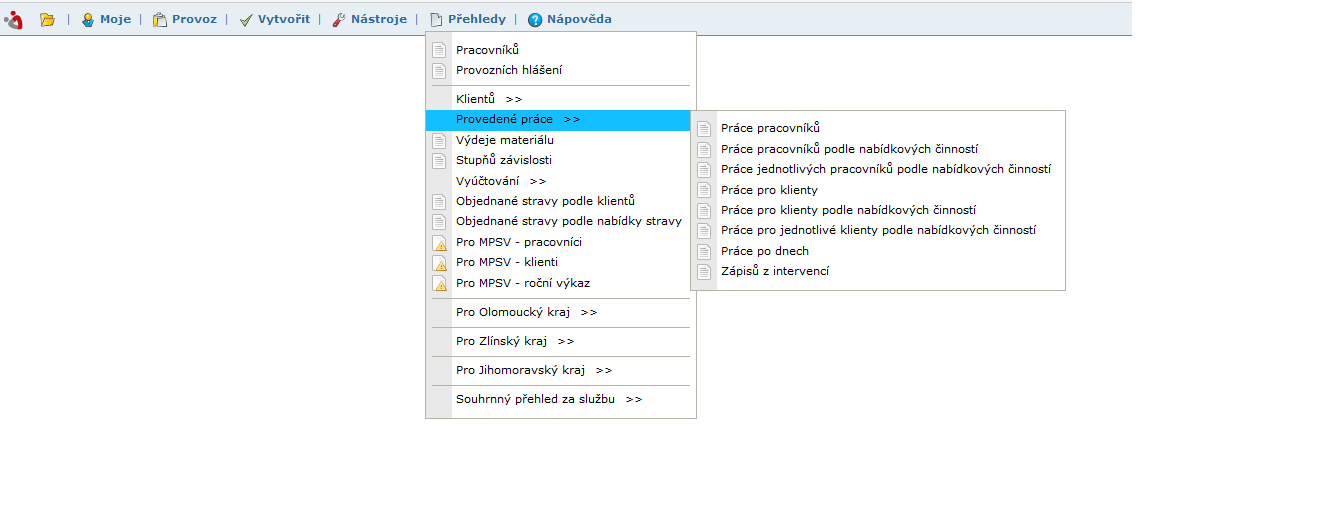Screen dimensions: 1323x519
Task: Click the yellow open folder icon
Action: (47, 19)
